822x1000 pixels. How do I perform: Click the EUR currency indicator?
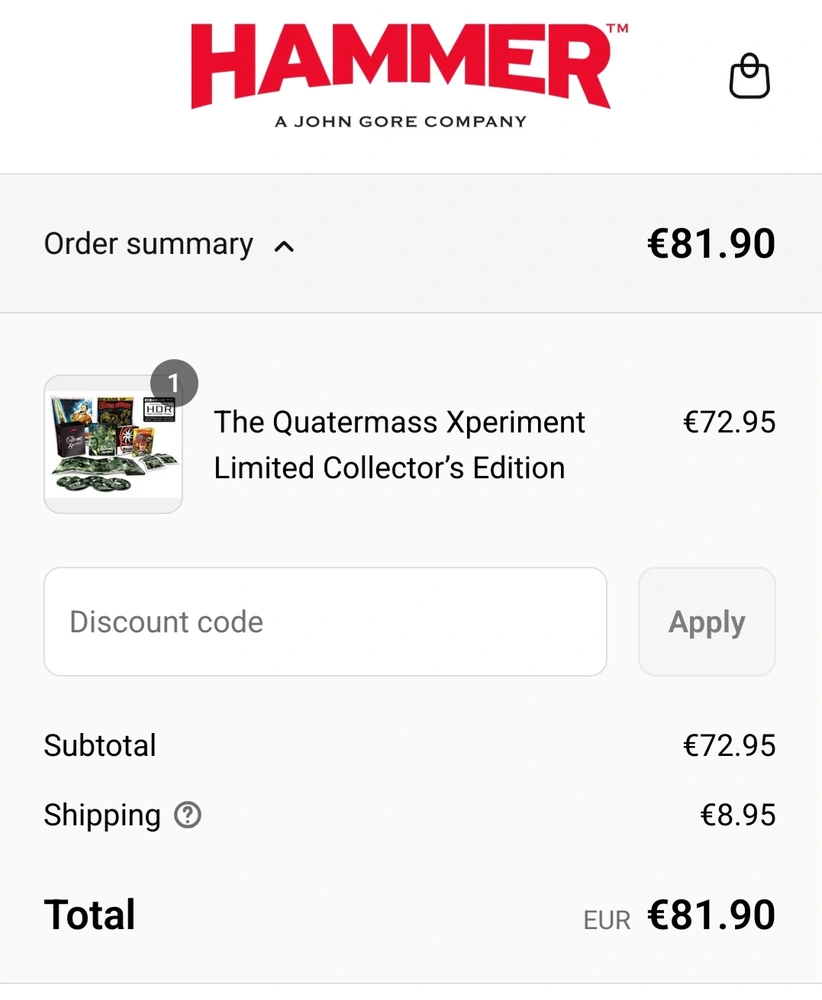(x=607, y=920)
